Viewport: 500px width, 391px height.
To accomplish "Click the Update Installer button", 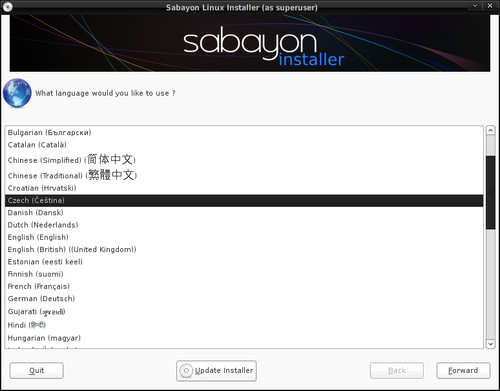I will (x=216, y=371).
